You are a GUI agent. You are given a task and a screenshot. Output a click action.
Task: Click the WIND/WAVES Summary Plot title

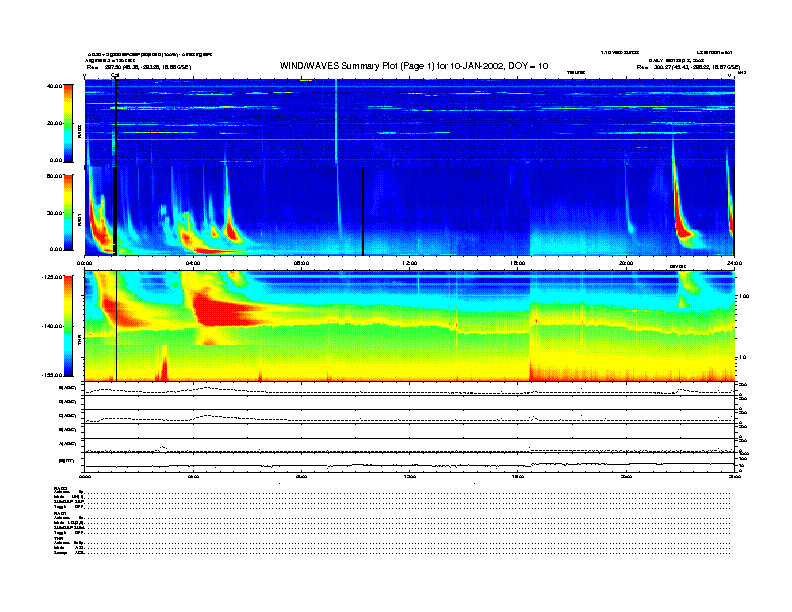coord(414,66)
